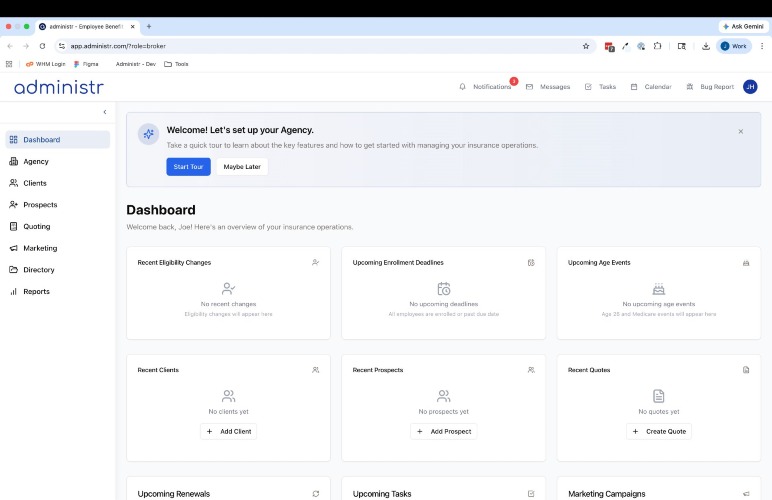This screenshot has height=500, width=772.
Task: Choose Maybe Later on welcome banner
Action: tap(242, 167)
